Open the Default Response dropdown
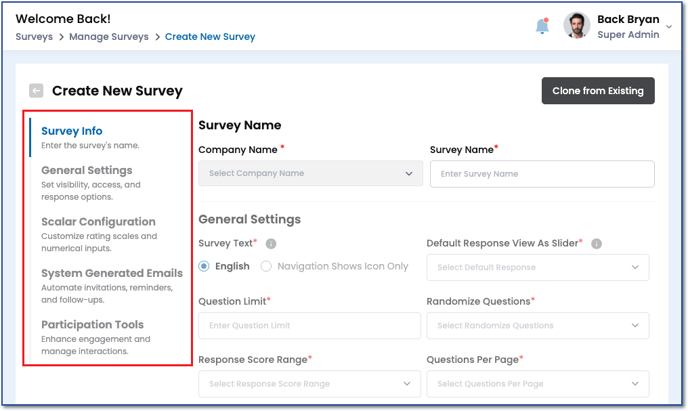The width and height of the screenshot is (688, 411). [x=537, y=267]
